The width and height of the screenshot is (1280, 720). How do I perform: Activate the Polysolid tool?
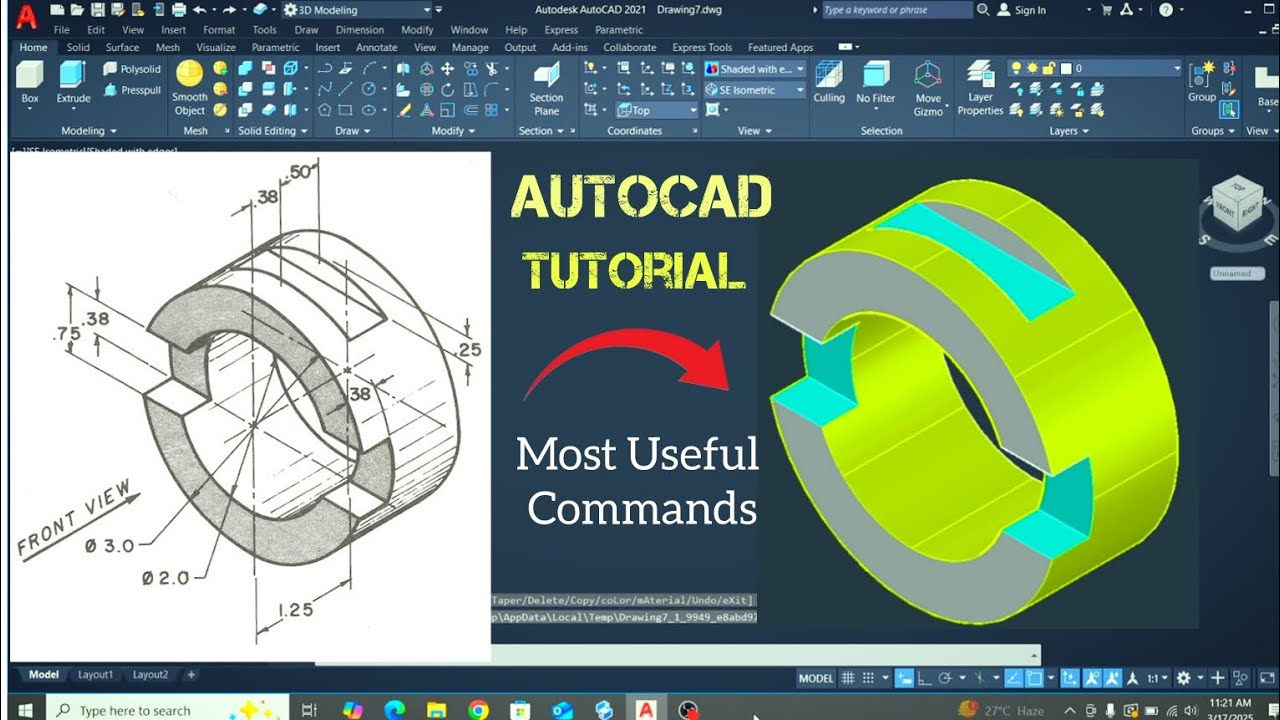click(x=131, y=69)
